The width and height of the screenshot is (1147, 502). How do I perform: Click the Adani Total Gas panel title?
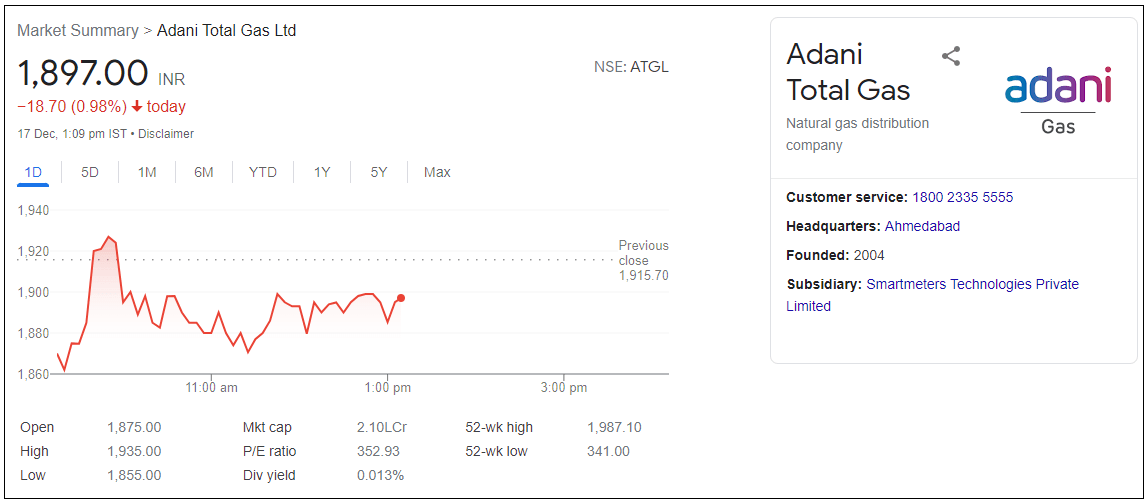point(848,72)
